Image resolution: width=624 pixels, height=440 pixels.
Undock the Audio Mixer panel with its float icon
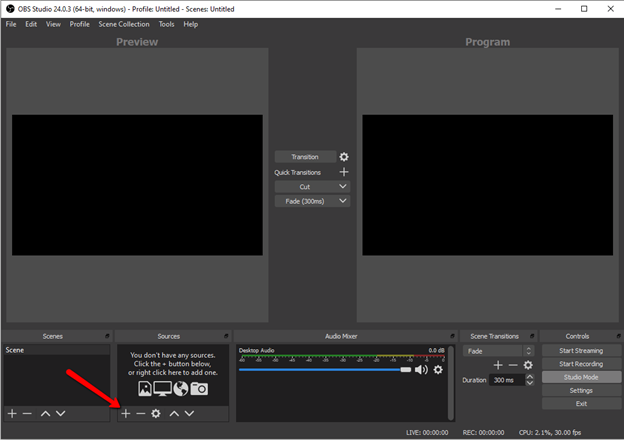coord(452,336)
